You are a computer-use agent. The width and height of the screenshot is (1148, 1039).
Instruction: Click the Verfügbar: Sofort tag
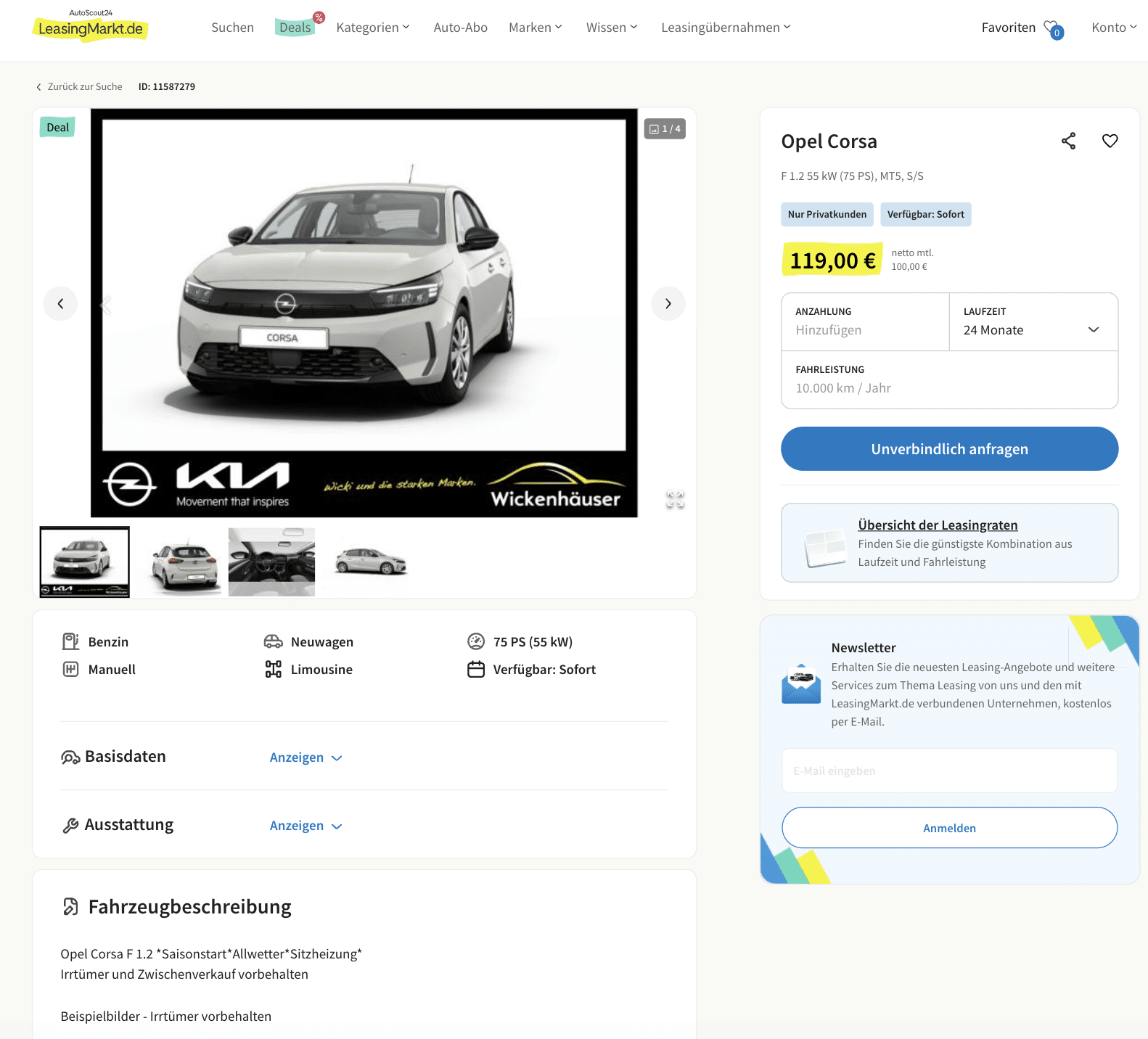pos(926,215)
